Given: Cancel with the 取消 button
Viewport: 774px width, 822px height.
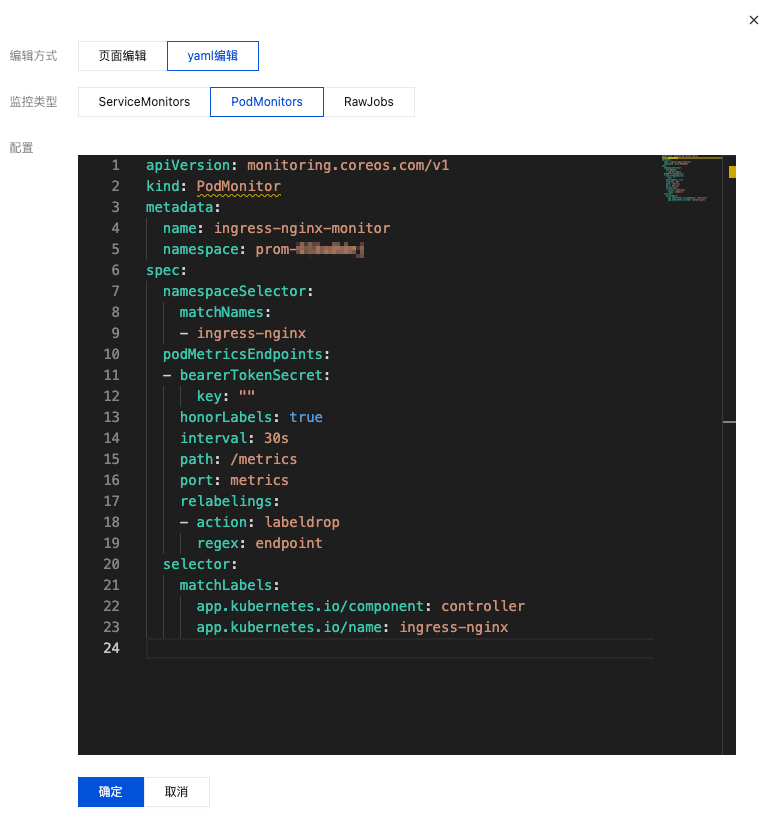Looking at the screenshot, I should [176, 792].
